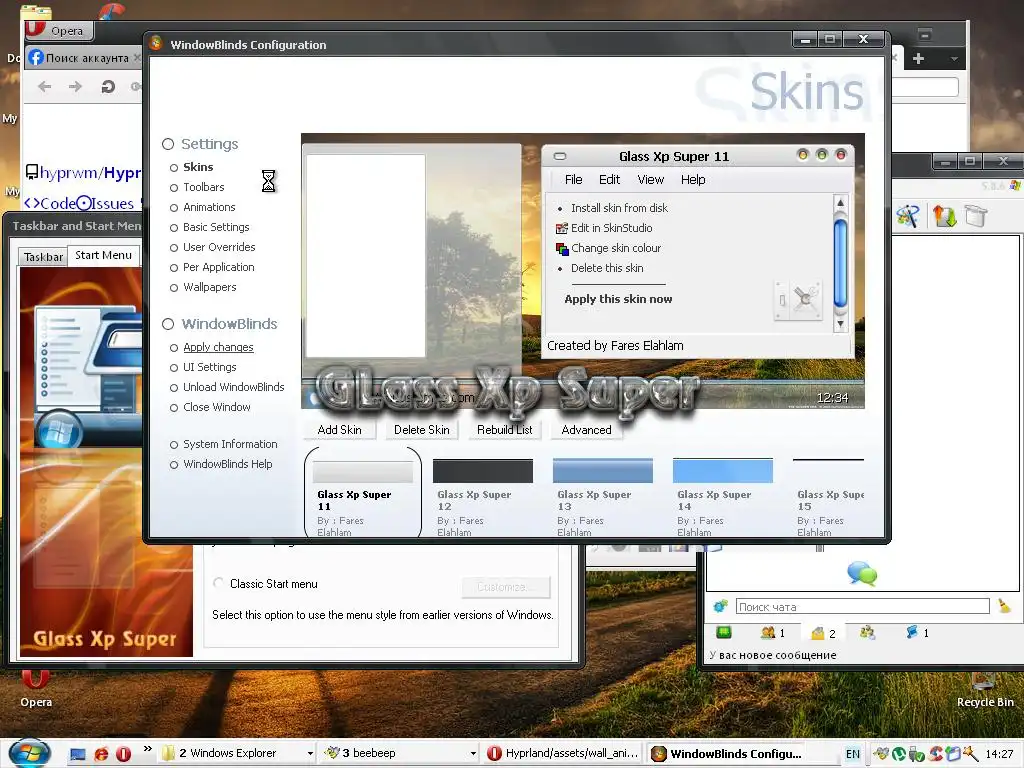
Task: Open the BeeBeep blue flag tab showing 1
Action: (917, 632)
